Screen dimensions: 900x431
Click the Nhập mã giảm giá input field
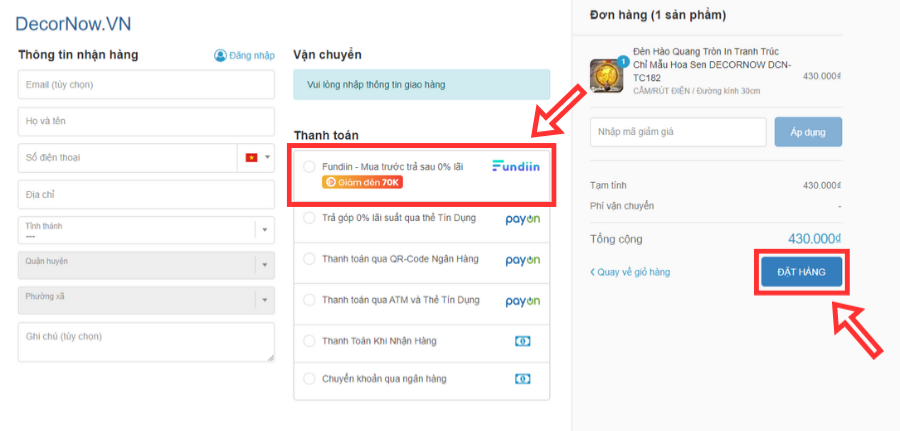[678, 132]
